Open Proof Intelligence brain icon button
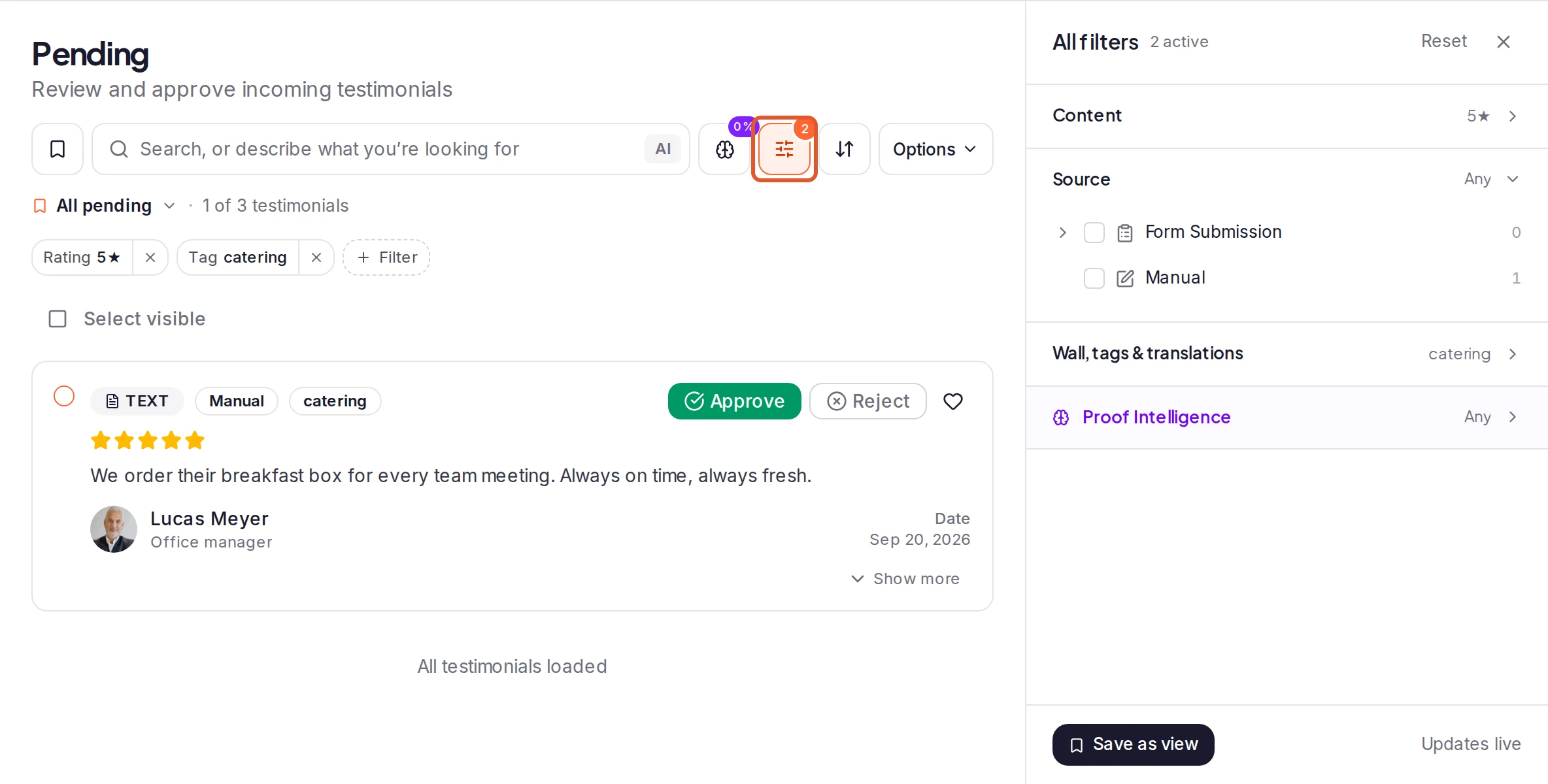The image size is (1548, 784). click(724, 149)
